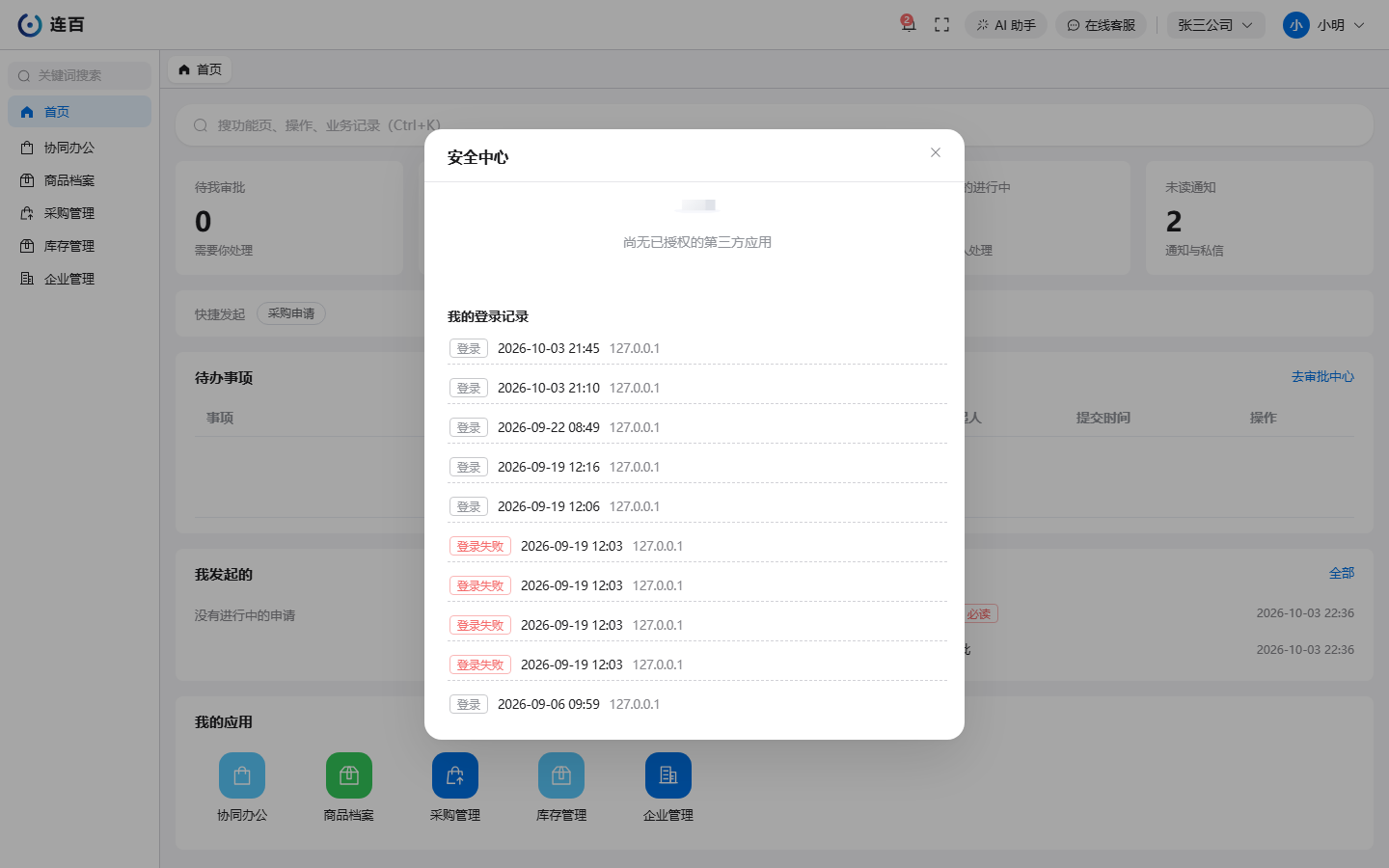The image size is (1389, 868).
Task: Select 首页 in the sidebar
Action: pos(80,112)
